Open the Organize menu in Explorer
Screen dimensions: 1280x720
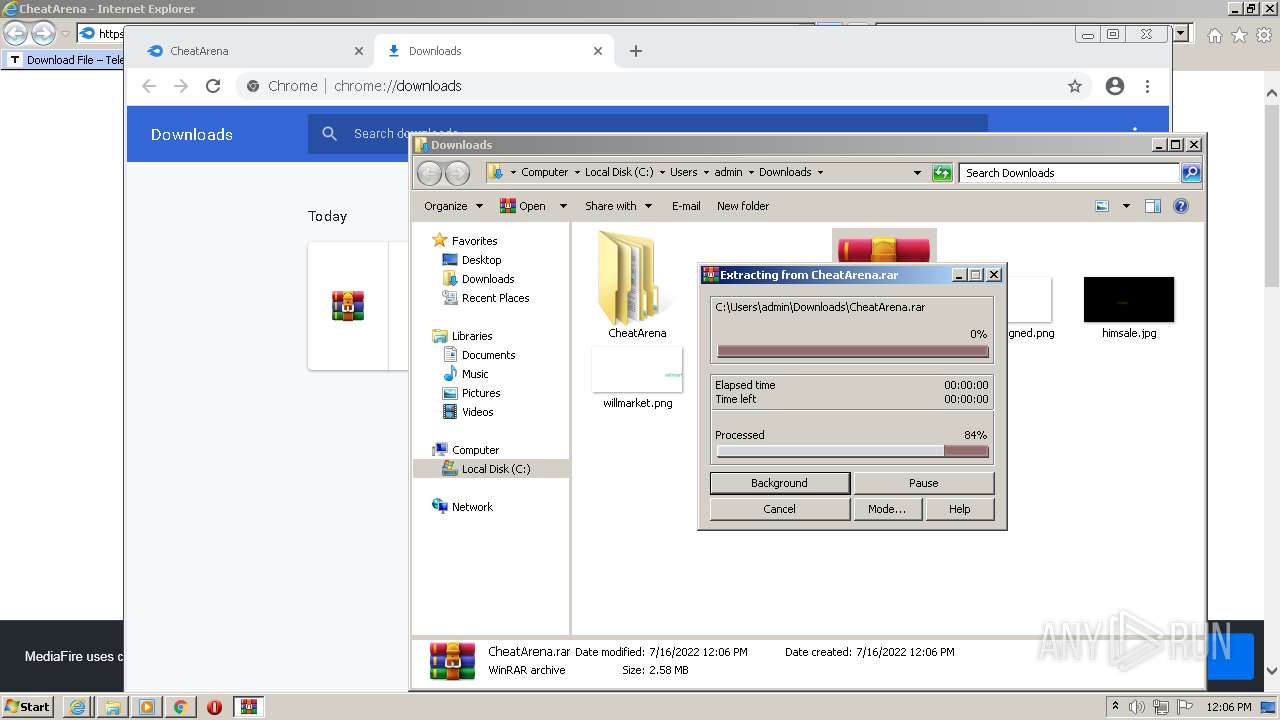point(453,206)
